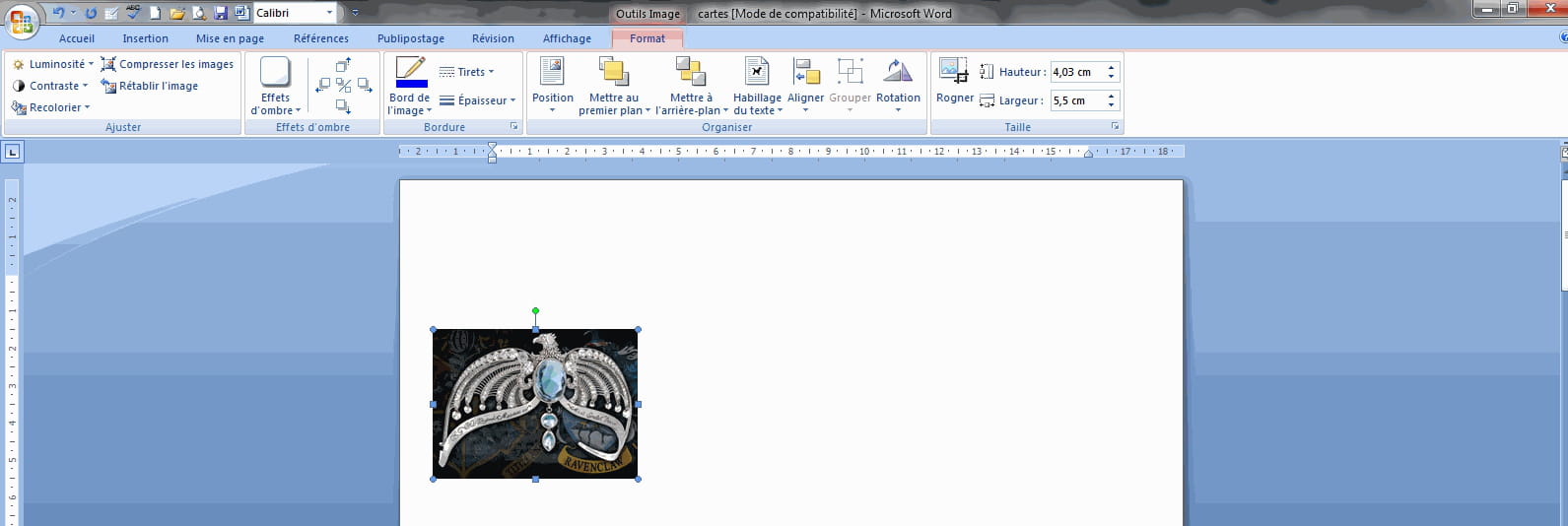Increase Largeur with the up arrow

pyautogui.click(x=1112, y=97)
